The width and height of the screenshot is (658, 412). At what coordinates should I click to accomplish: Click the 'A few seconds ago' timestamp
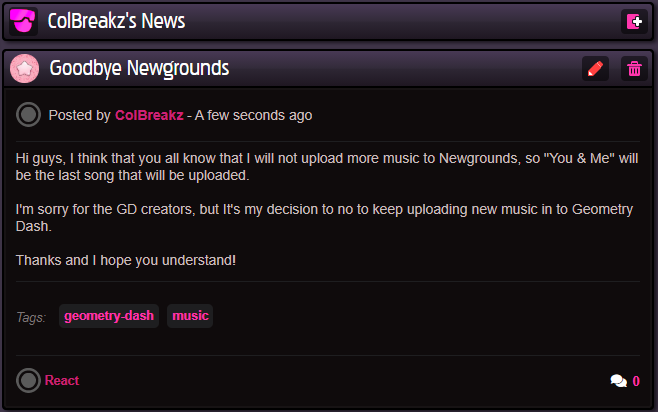(x=253, y=115)
